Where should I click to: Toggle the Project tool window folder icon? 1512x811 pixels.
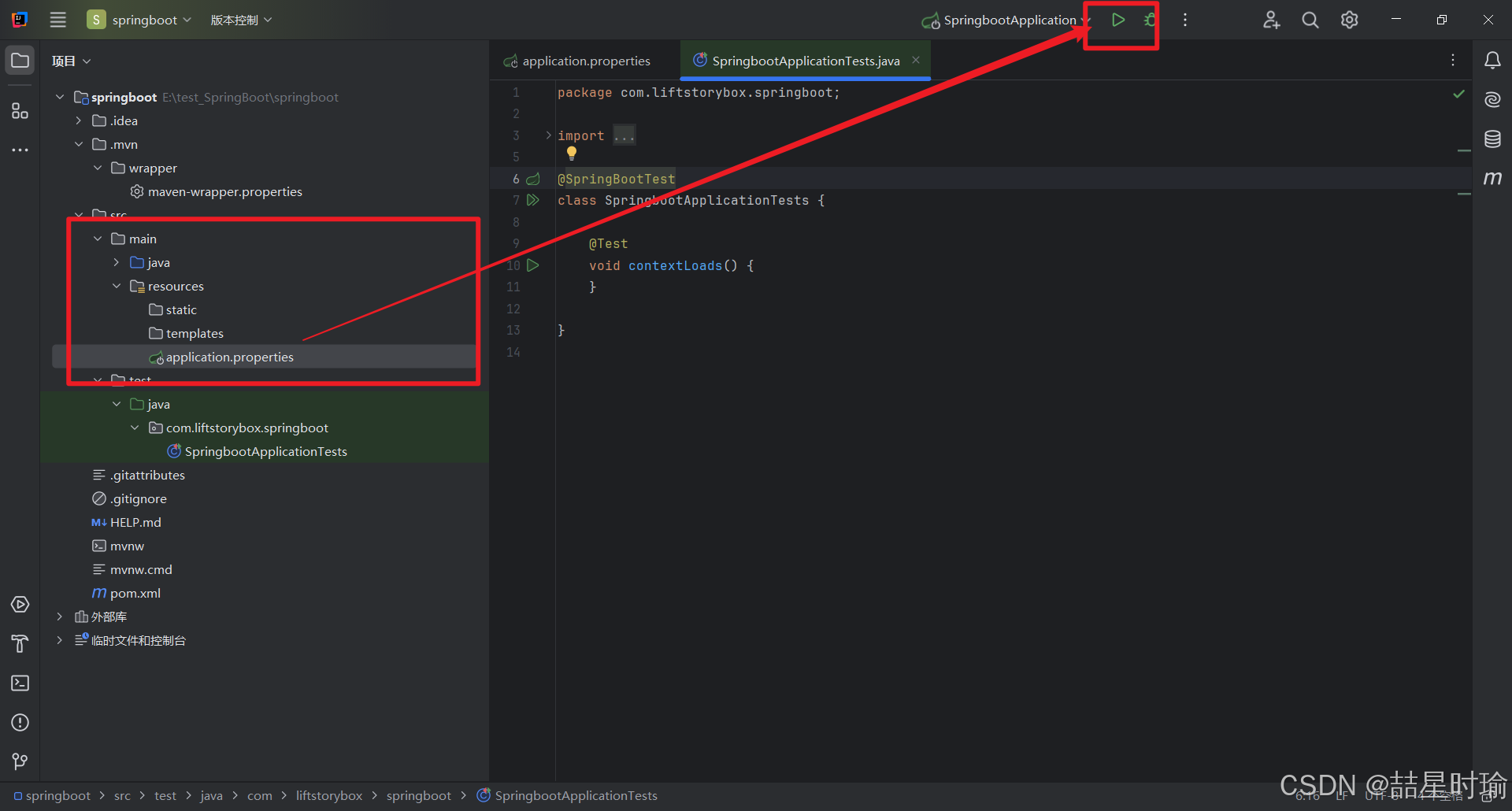click(20, 61)
